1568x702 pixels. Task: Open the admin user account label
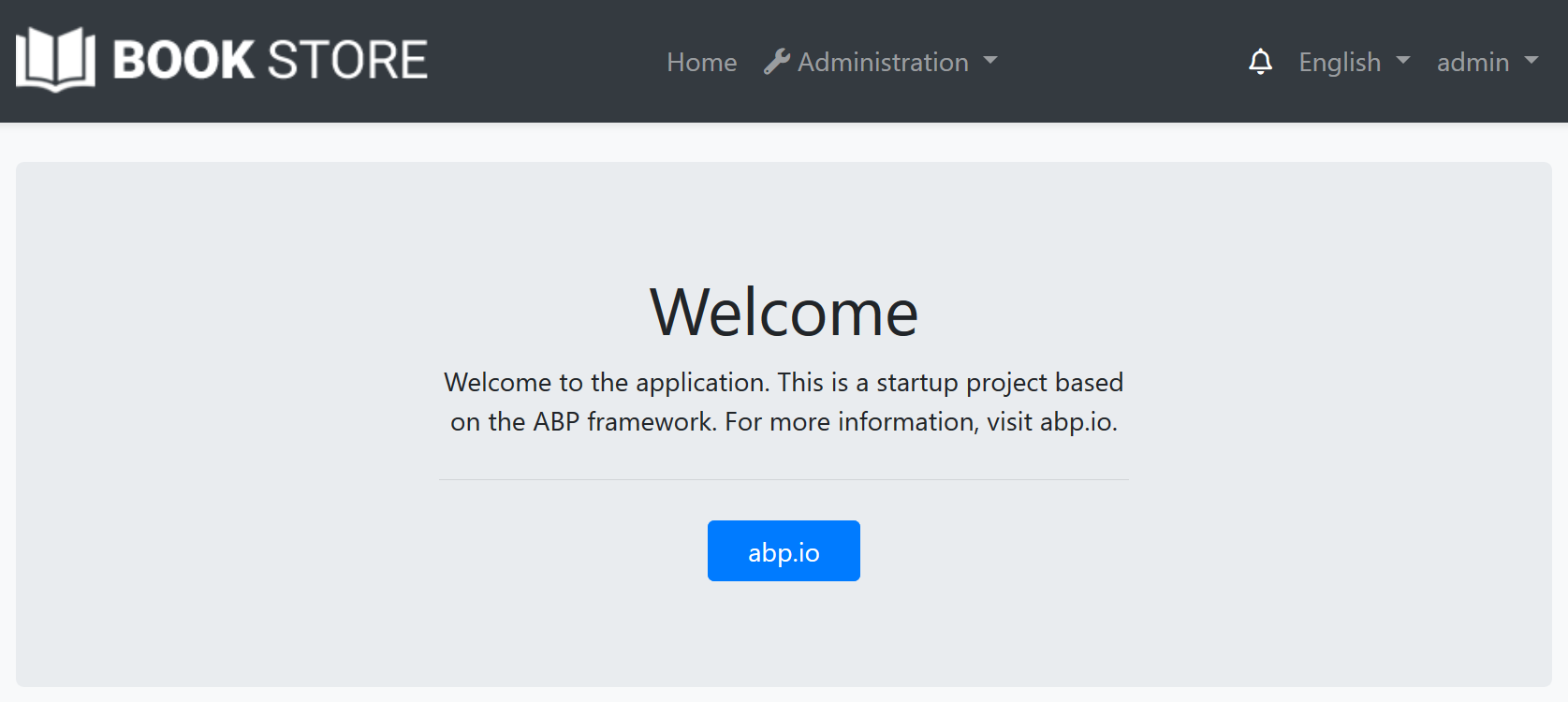pos(1473,62)
